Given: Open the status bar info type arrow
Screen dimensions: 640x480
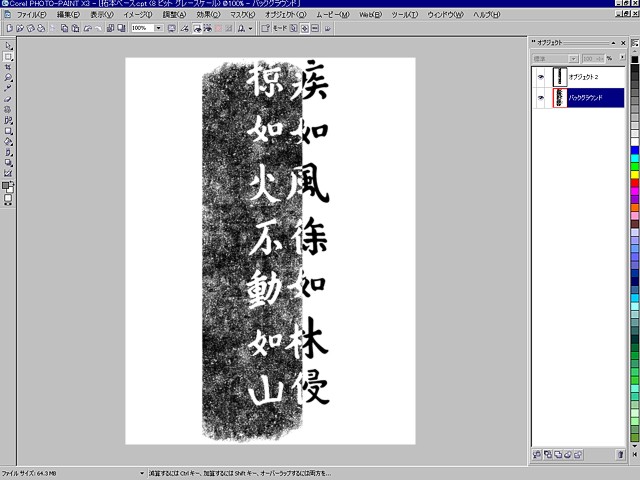Looking at the screenshot, I should pyautogui.click(x=142, y=473).
